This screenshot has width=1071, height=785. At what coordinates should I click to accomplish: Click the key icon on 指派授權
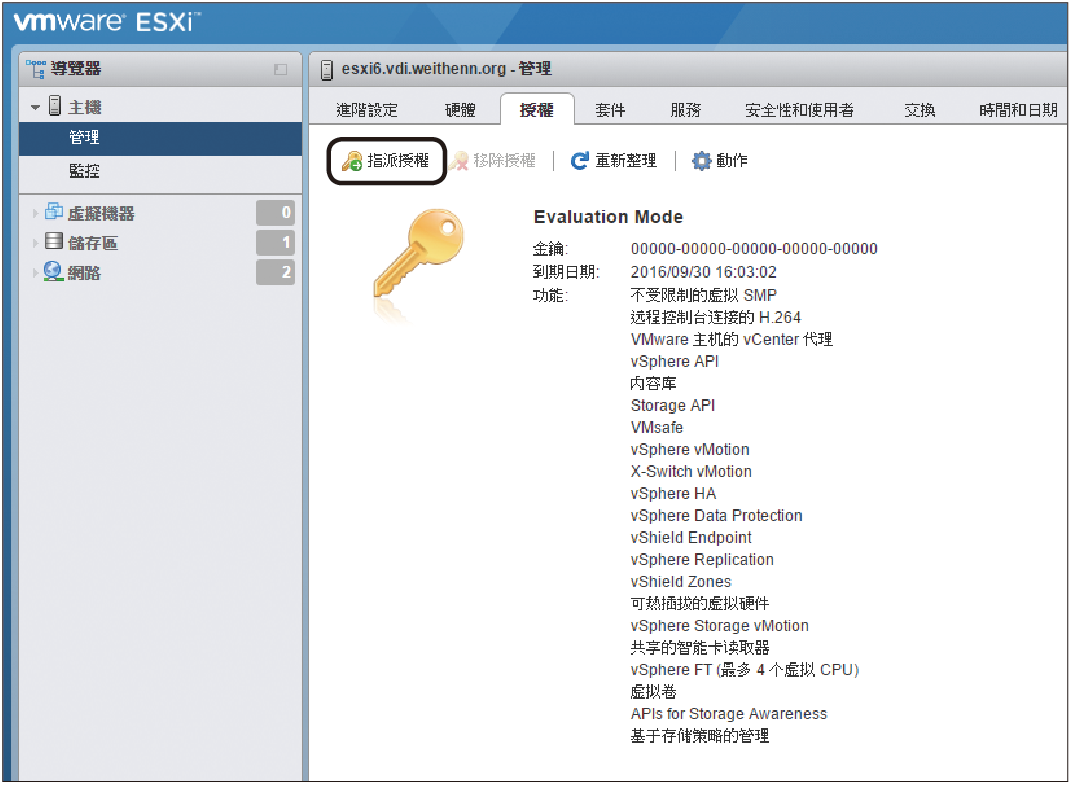pyautogui.click(x=352, y=161)
